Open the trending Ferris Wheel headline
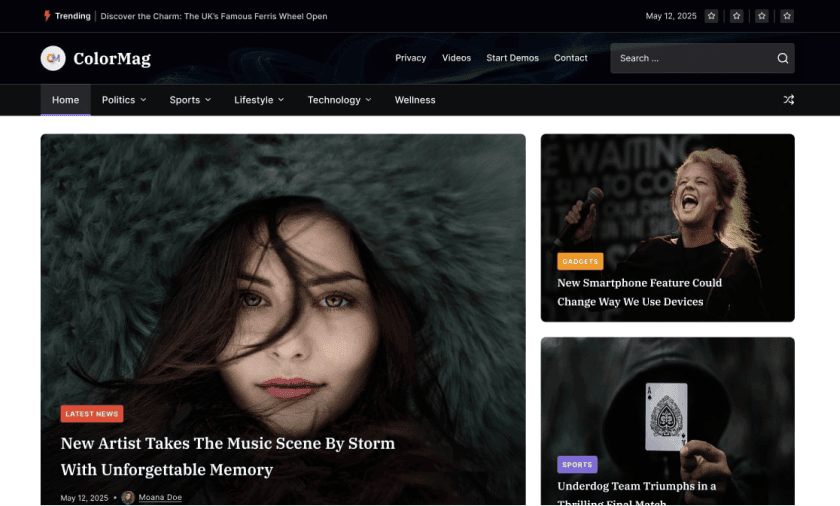 [214, 16]
